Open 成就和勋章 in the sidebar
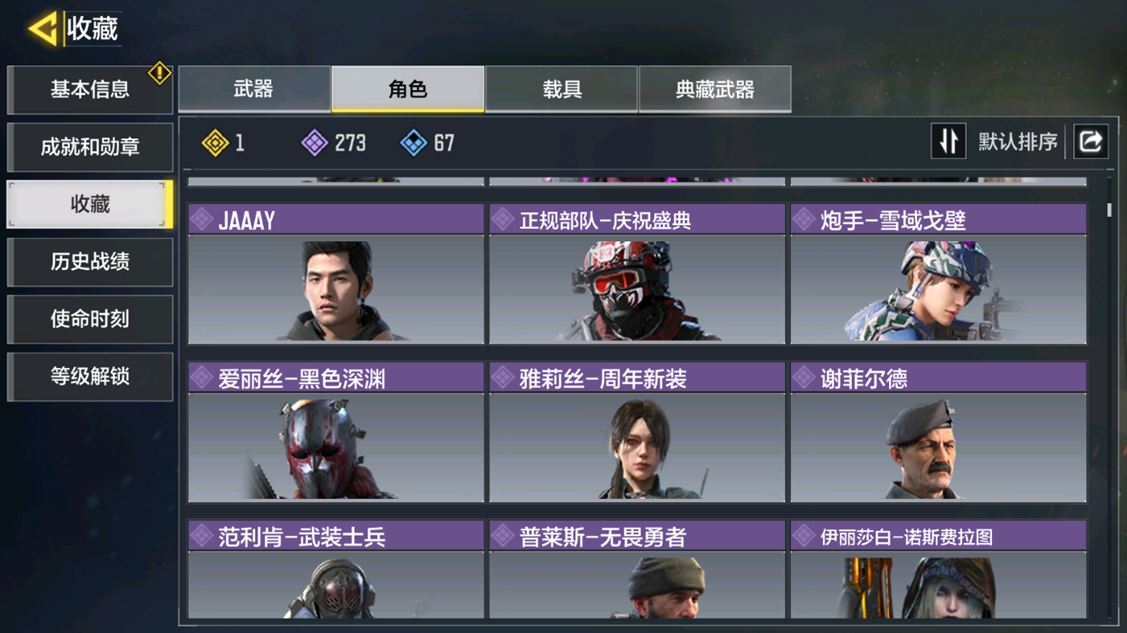 (x=90, y=147)
